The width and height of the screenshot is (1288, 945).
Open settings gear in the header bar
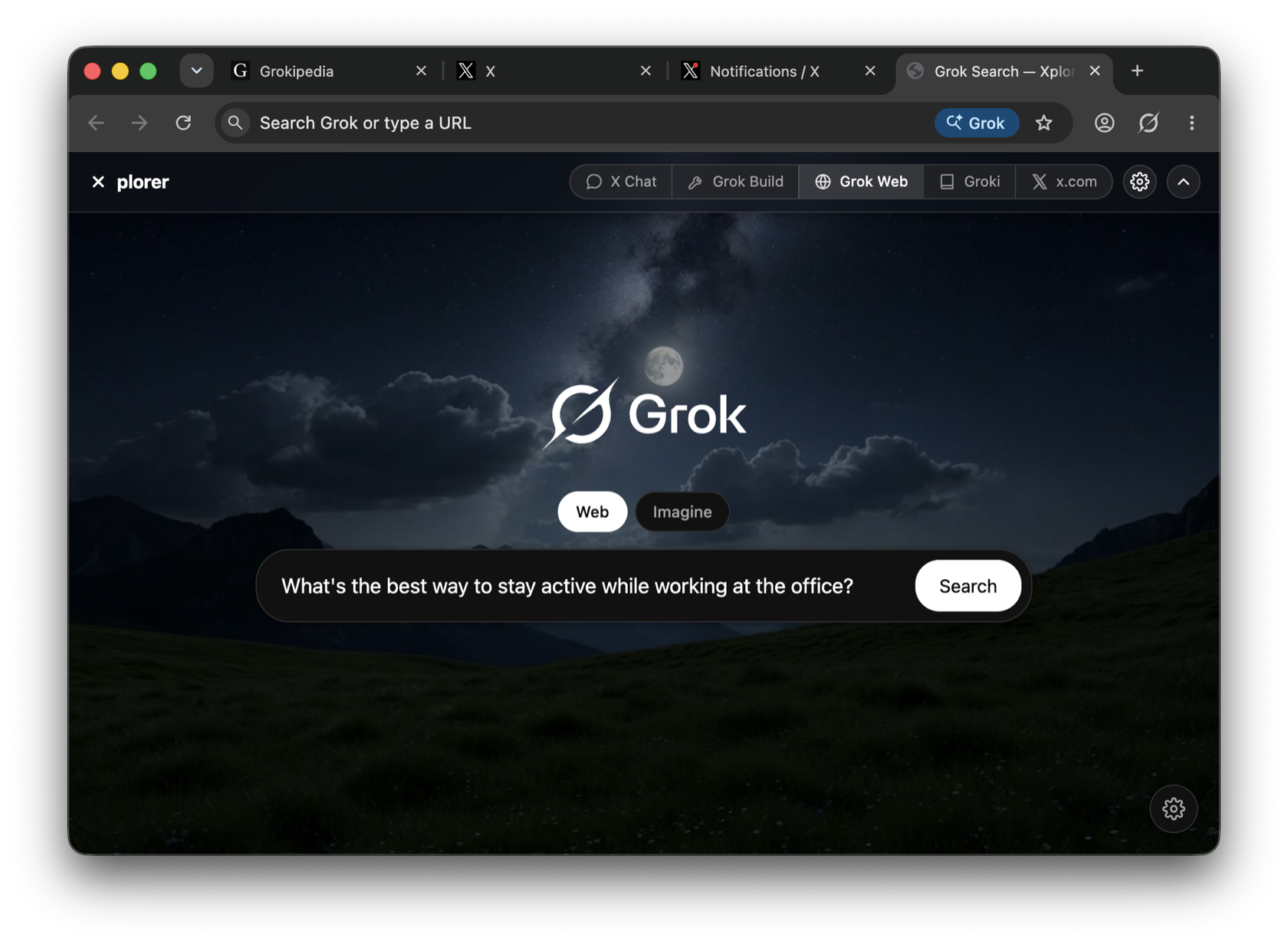(1139, 182)
